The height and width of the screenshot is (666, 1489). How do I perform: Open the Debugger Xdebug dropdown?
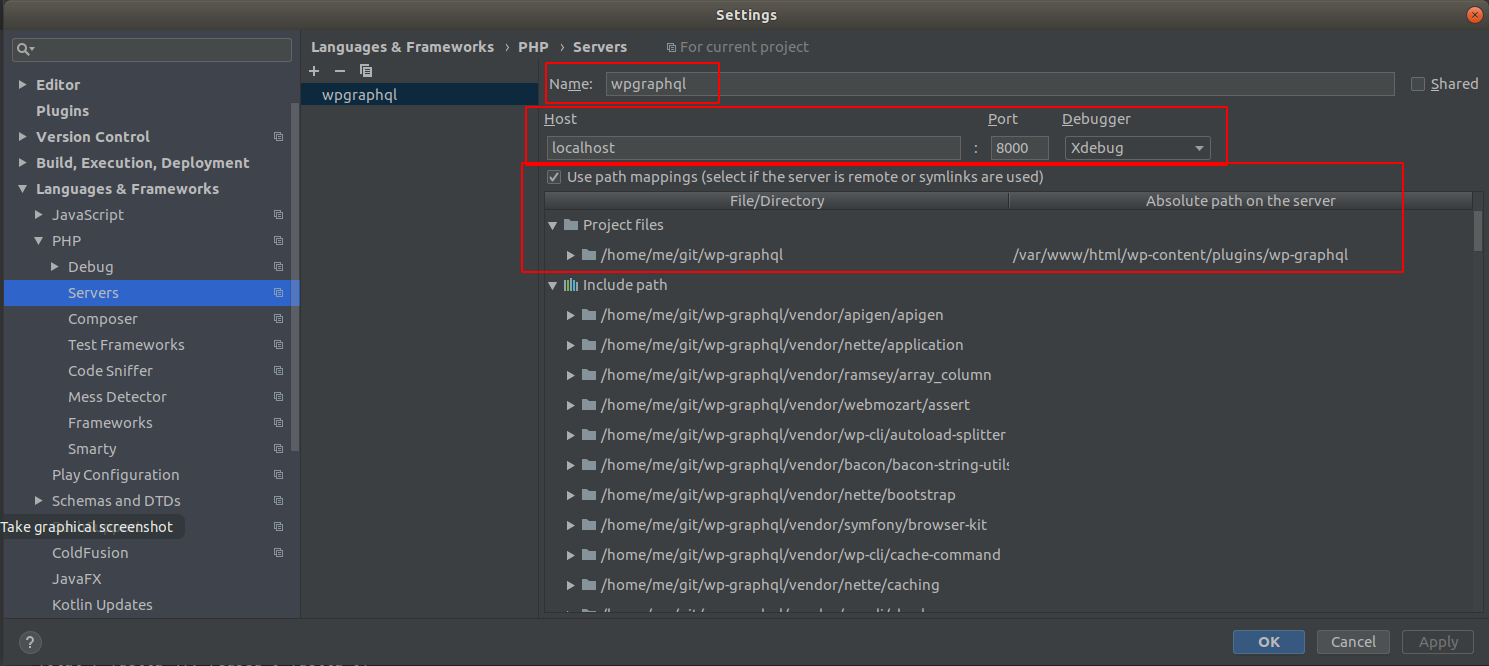click(x=1137, y=148)
